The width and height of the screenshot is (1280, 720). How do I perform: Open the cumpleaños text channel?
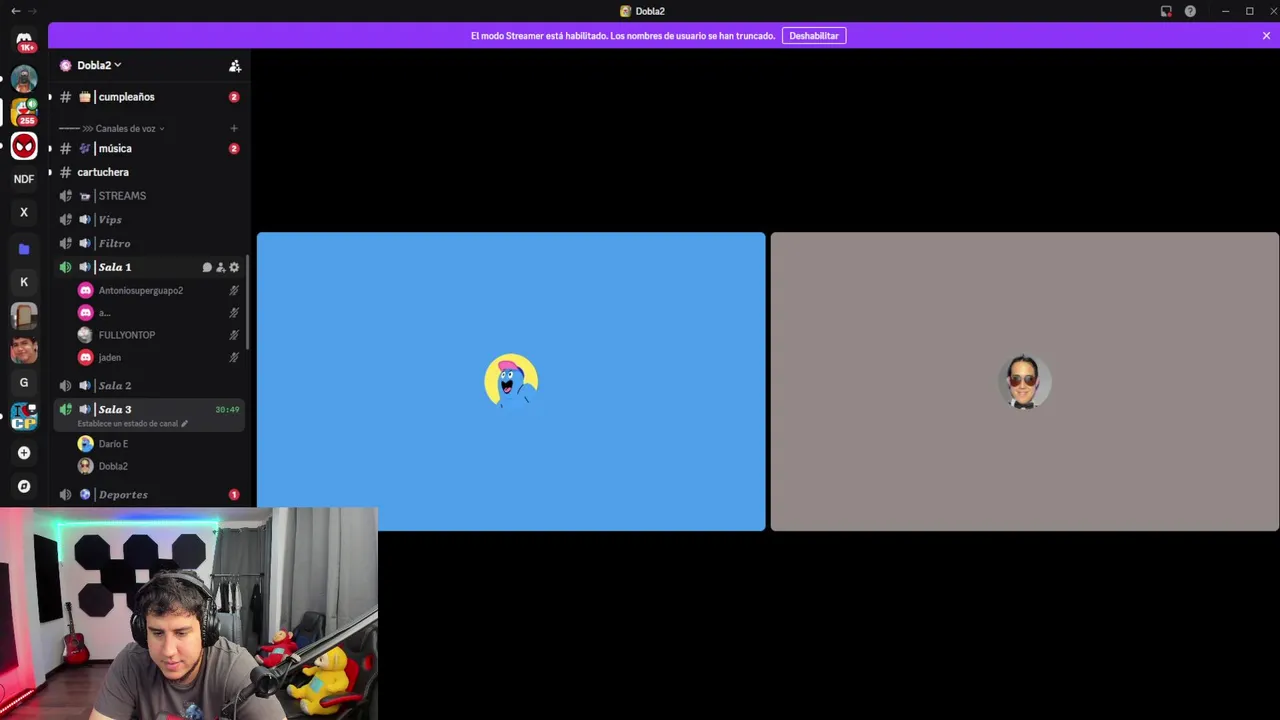click(x=149, y=97)
